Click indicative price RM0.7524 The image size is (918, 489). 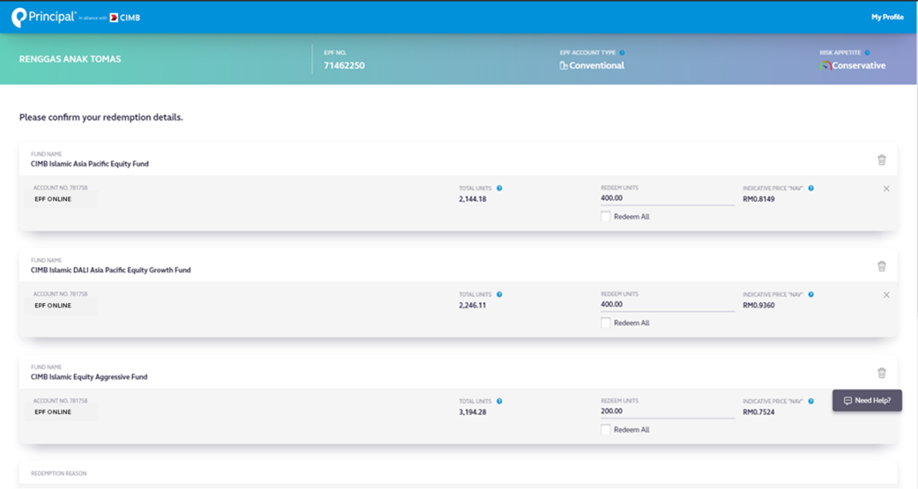click(759, 412)
